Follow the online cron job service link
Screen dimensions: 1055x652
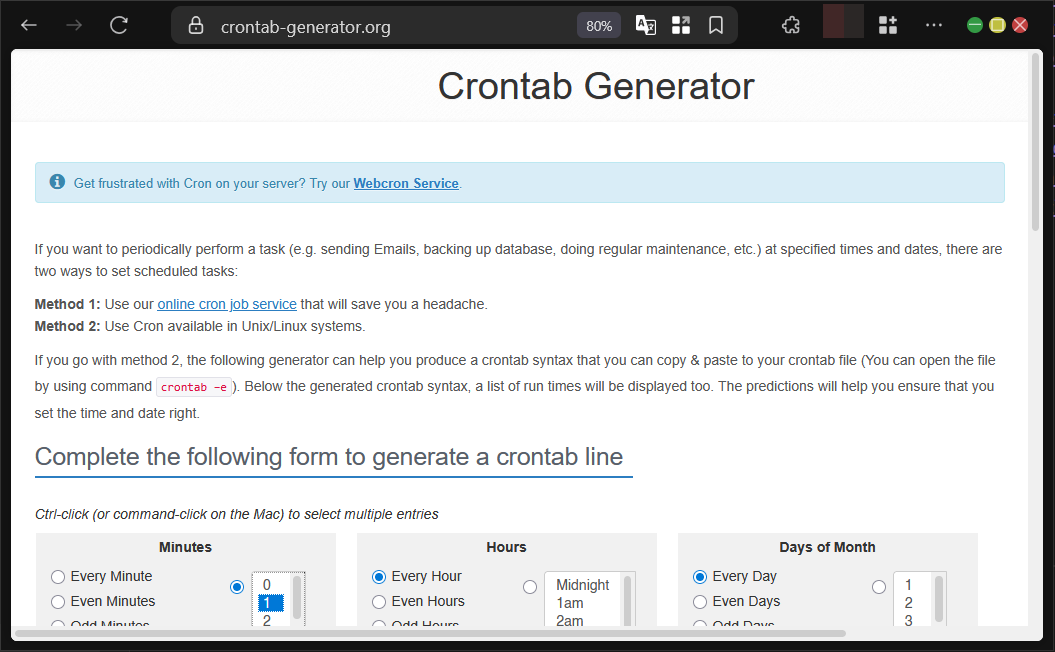[227, 304]
